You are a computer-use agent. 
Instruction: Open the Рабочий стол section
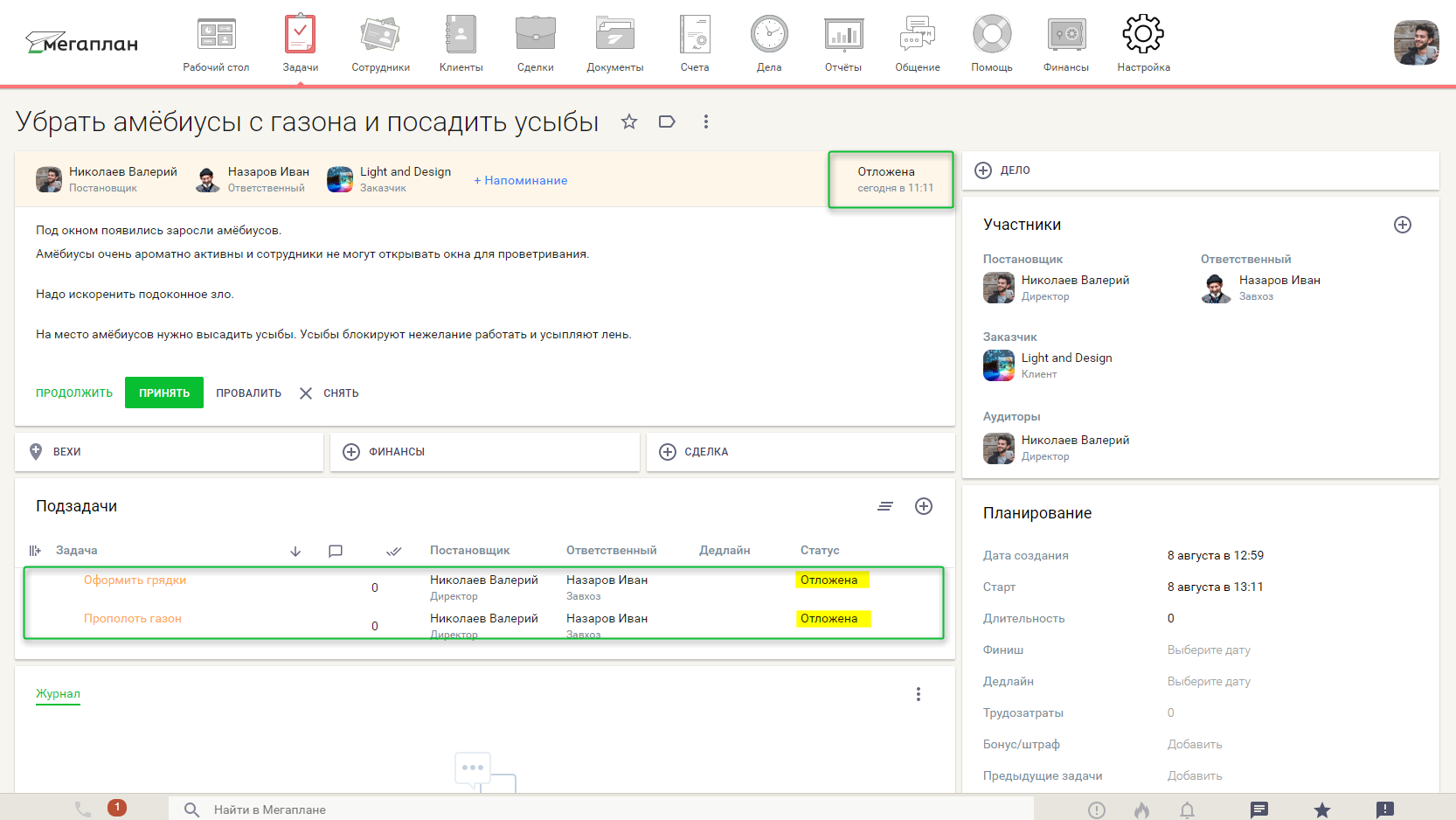point(216,44)
